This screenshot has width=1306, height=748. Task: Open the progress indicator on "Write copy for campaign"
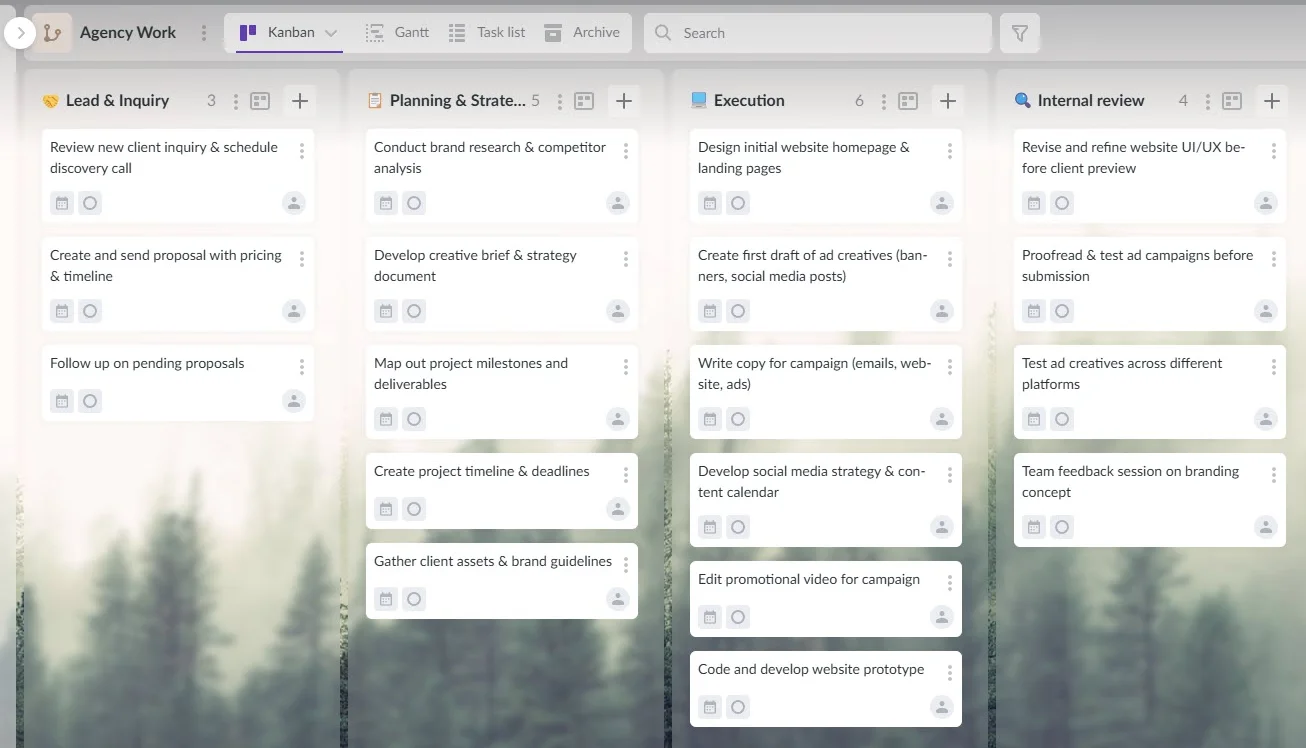coord(738,419)
